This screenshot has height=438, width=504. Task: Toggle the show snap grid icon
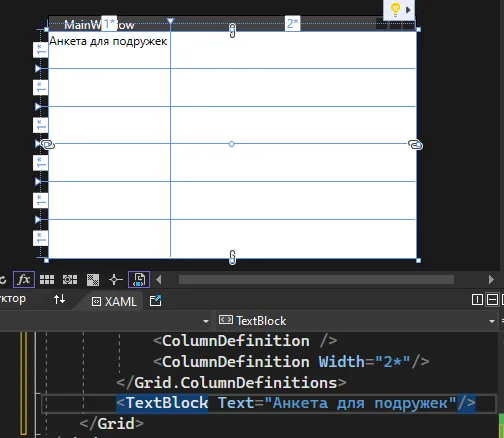click(x=47, y=280)
